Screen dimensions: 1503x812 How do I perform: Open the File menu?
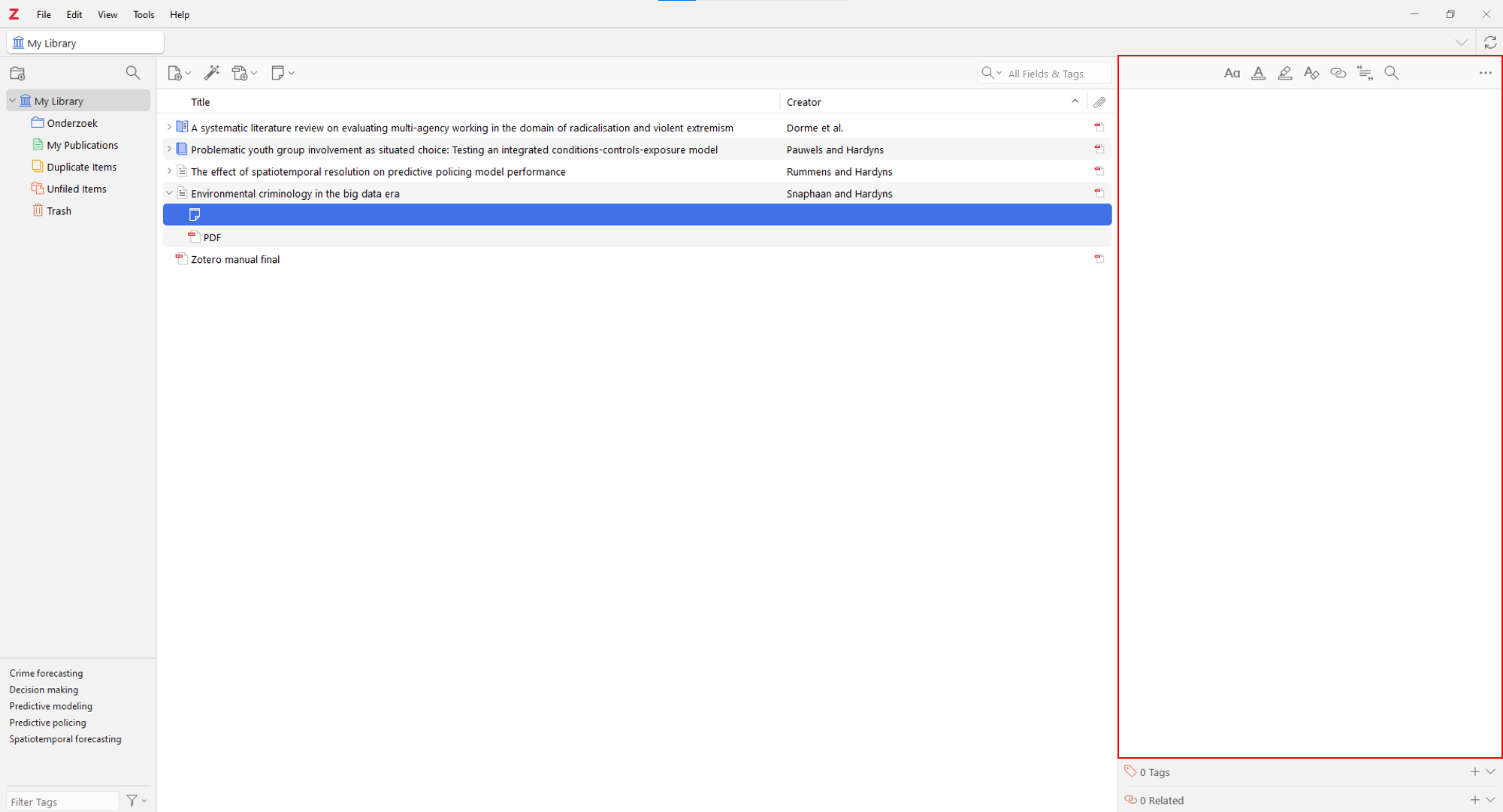[x=44, y=14]
